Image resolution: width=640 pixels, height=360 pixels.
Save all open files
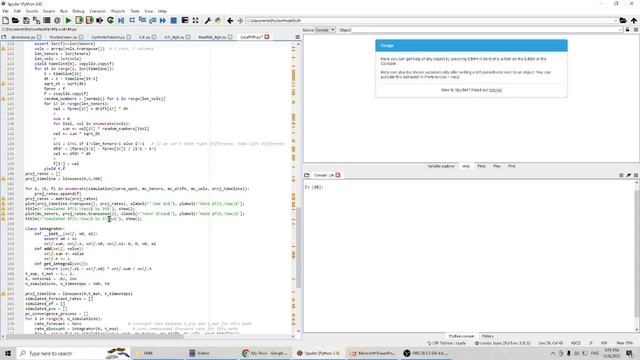click(x=36, y=20)
